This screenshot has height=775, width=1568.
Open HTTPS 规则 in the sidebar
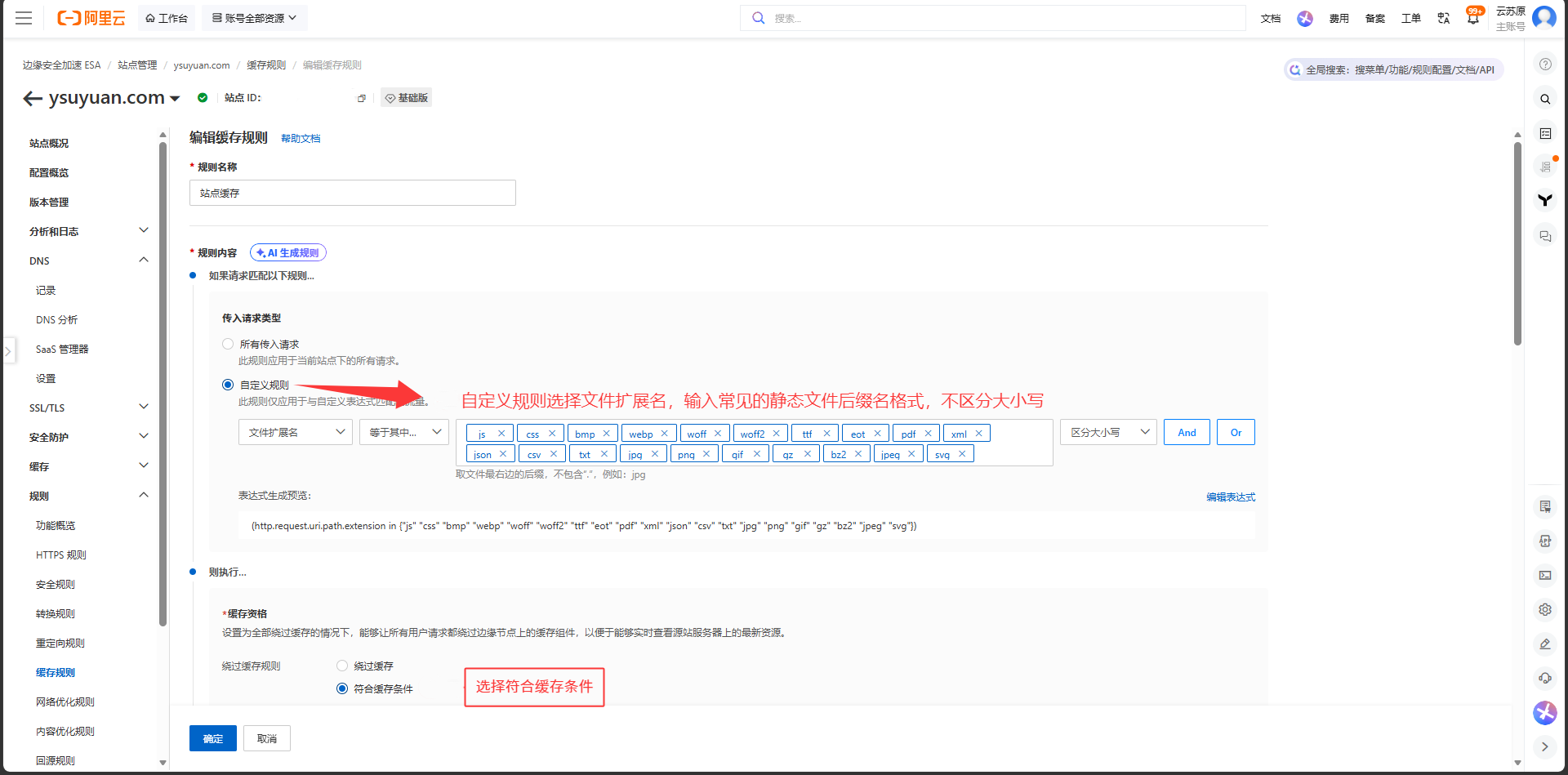pos(61,555)
